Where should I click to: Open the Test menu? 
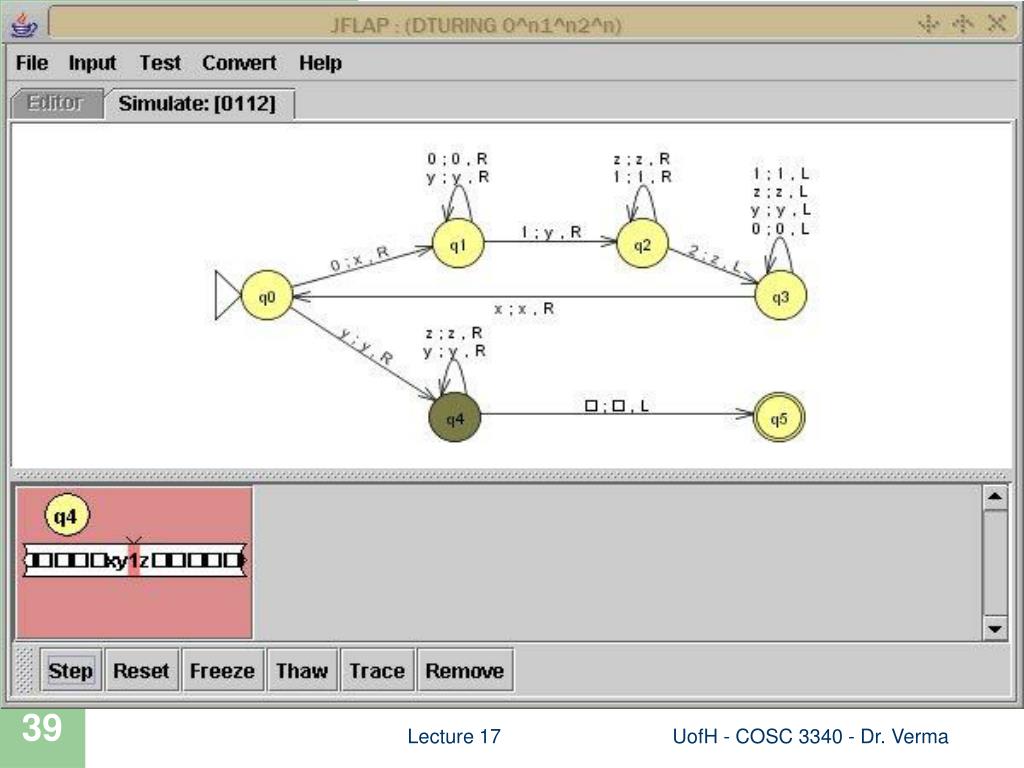coord(160,63)
